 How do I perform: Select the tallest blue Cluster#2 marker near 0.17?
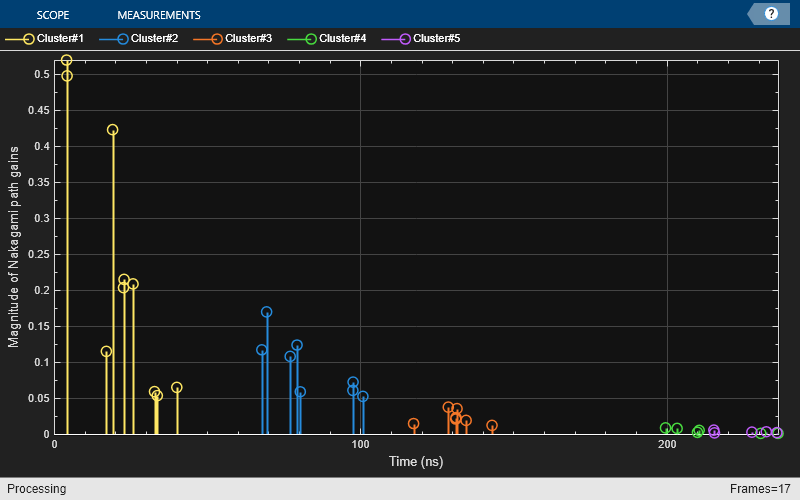pyautogui.click(x=266, y=312)
